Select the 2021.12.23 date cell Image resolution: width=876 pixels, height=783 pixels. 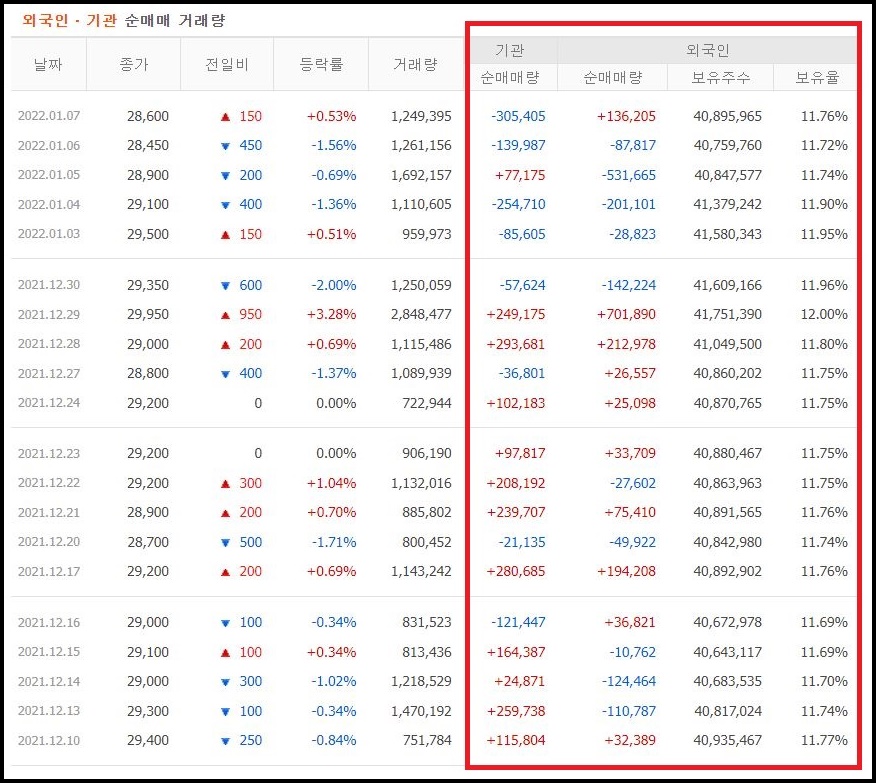49,453
